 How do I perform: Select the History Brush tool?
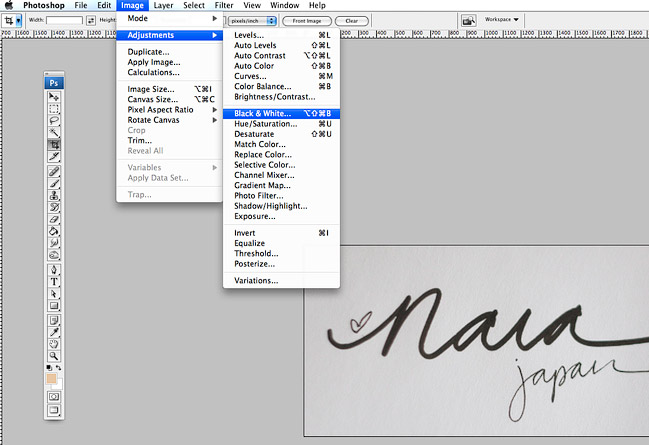click(54, 207)
